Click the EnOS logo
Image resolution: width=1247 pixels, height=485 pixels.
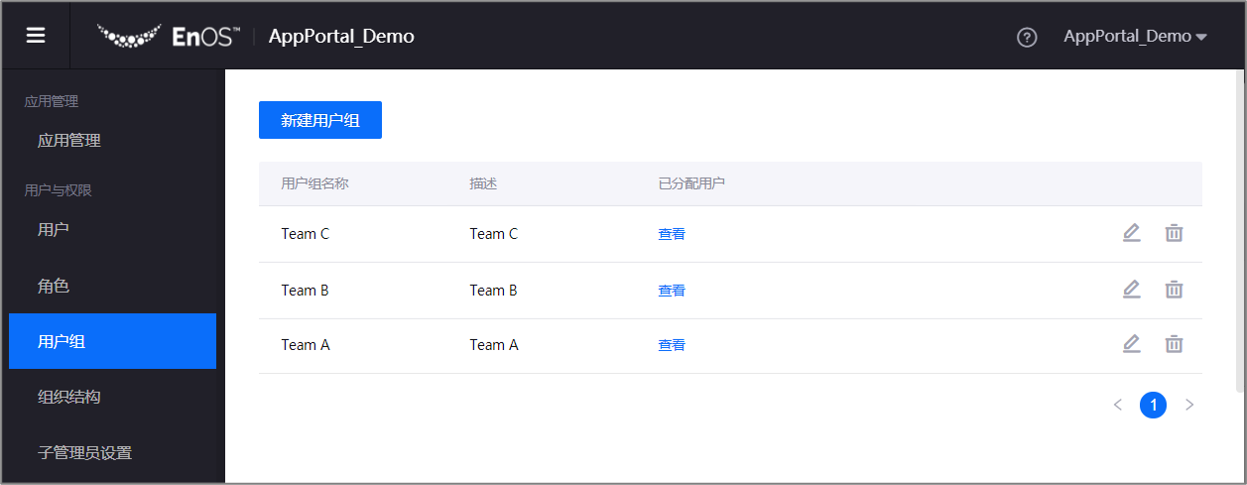point(168,37)
